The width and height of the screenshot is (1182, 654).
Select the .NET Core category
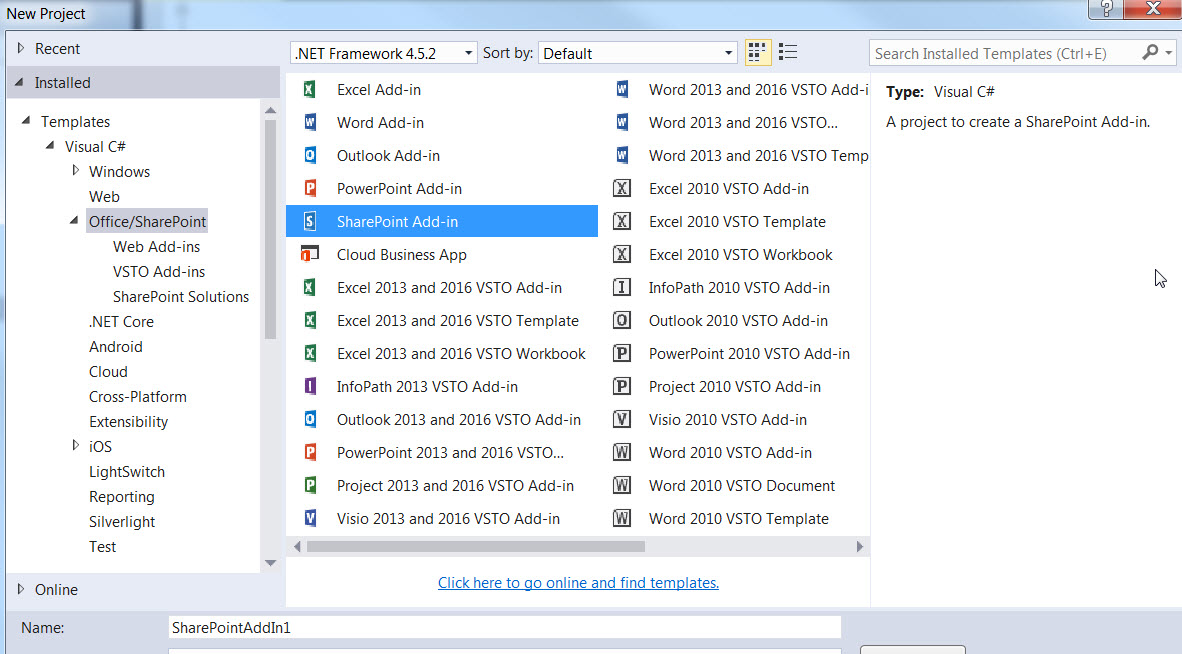[121, 321]
